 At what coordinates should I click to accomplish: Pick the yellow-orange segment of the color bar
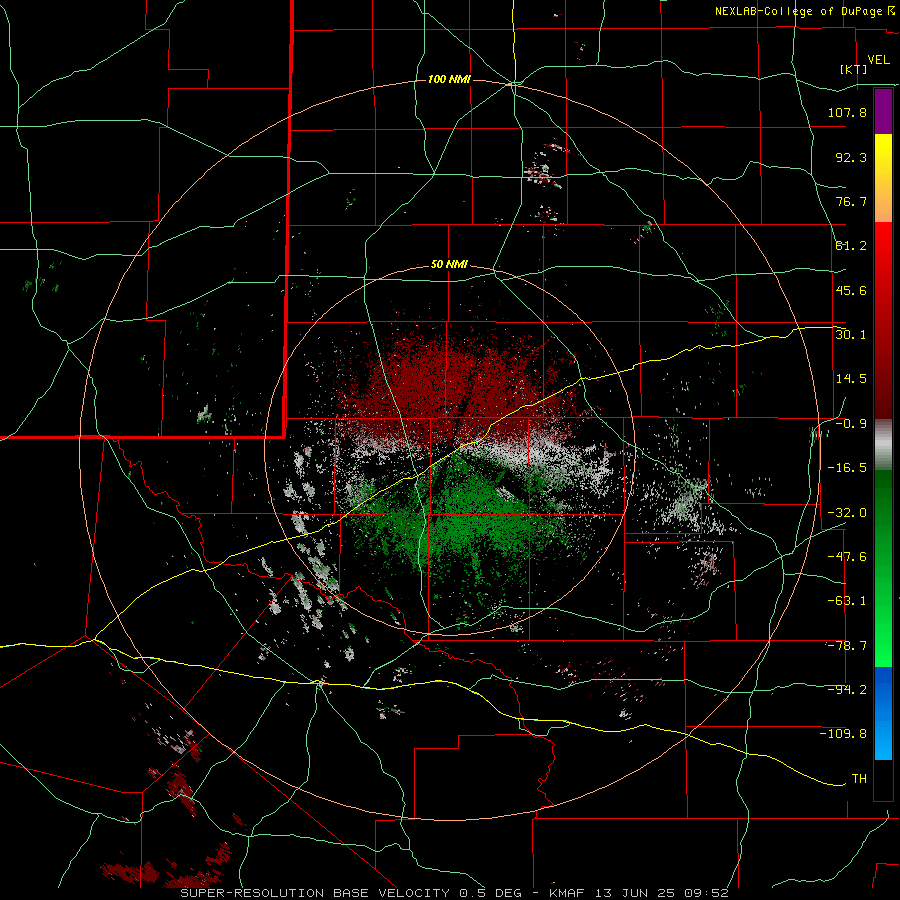coord(883,178)
